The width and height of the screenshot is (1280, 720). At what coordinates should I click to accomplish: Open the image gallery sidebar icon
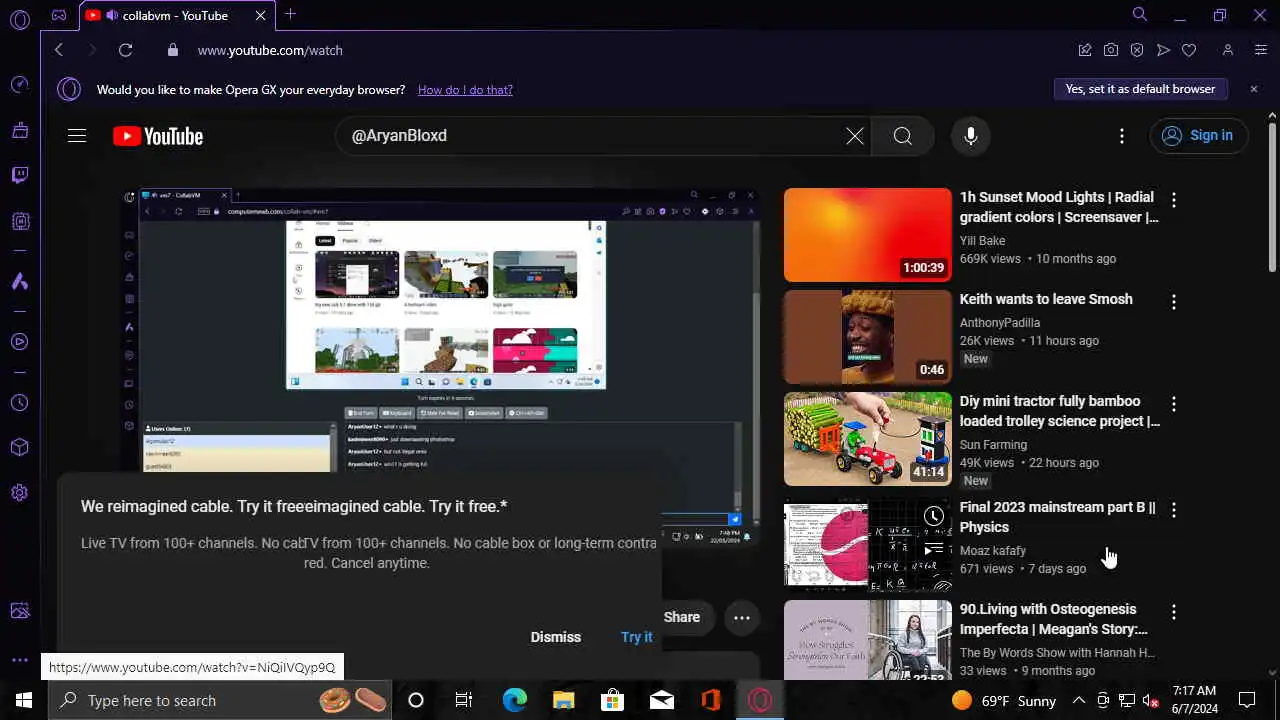[x=20, y=611]
